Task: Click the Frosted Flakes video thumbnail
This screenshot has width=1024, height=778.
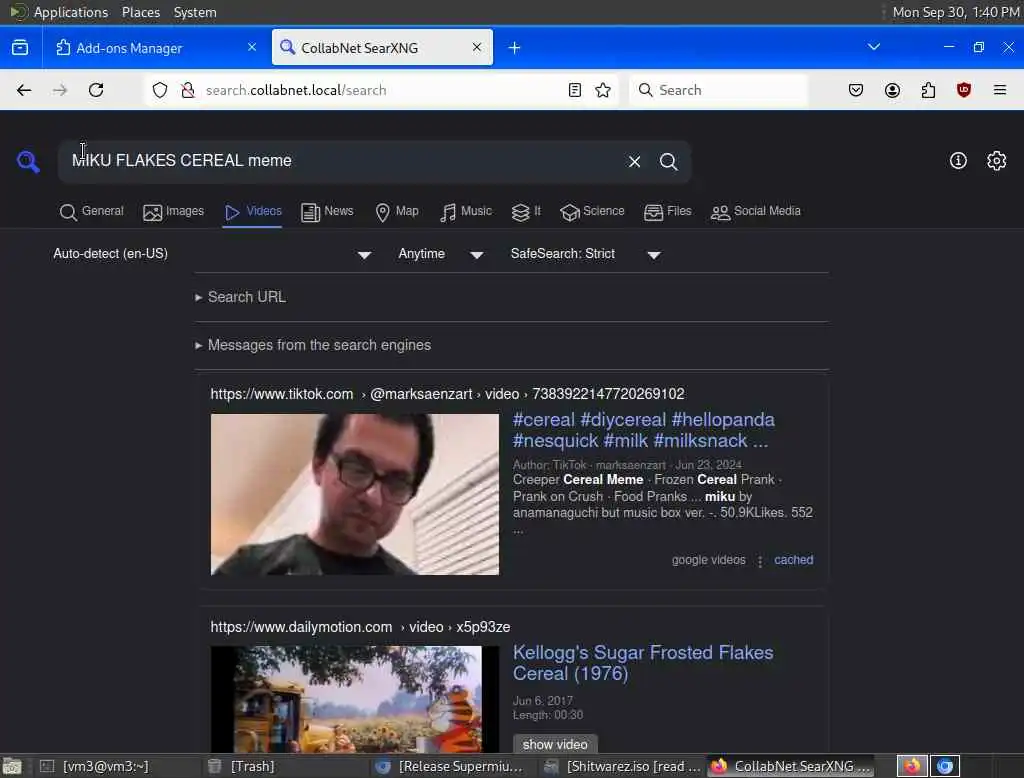Action: pyautogui.click(x=355, y=699)
